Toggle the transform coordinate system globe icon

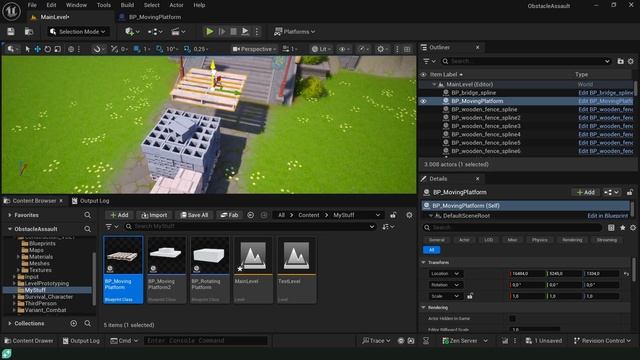click(x=71, y=49)
